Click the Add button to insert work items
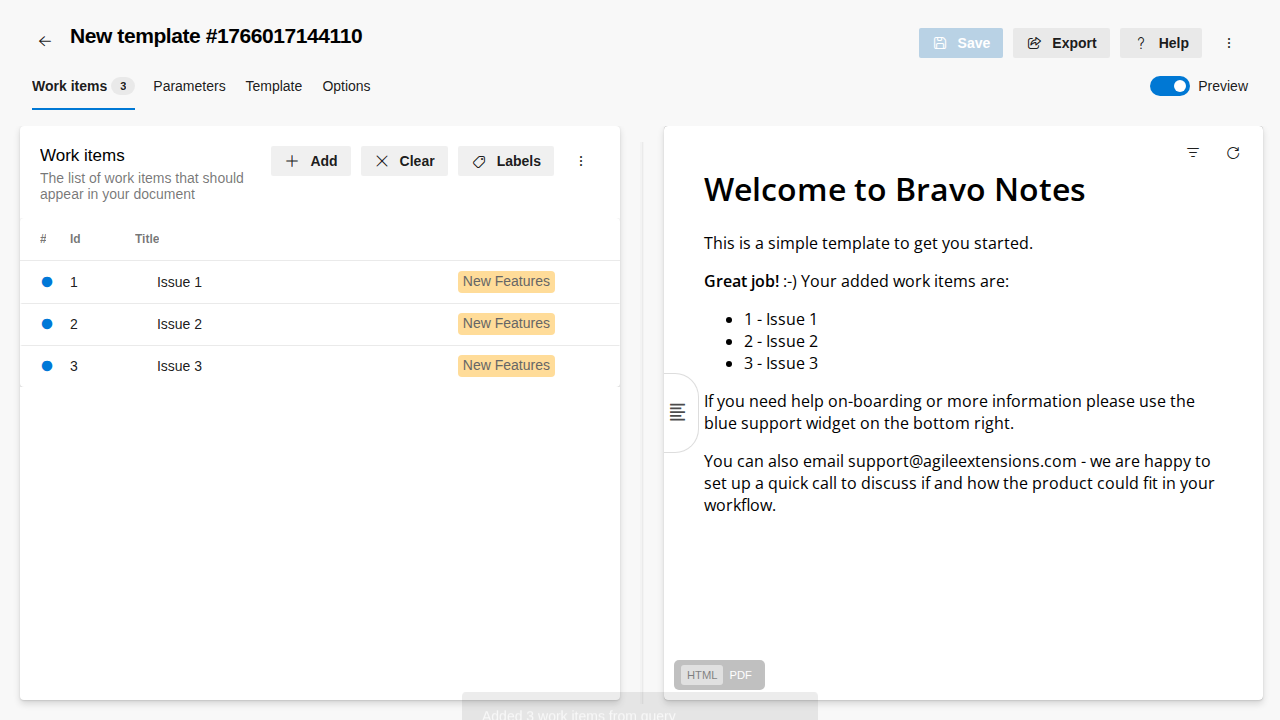 click(x=310, y=161)
